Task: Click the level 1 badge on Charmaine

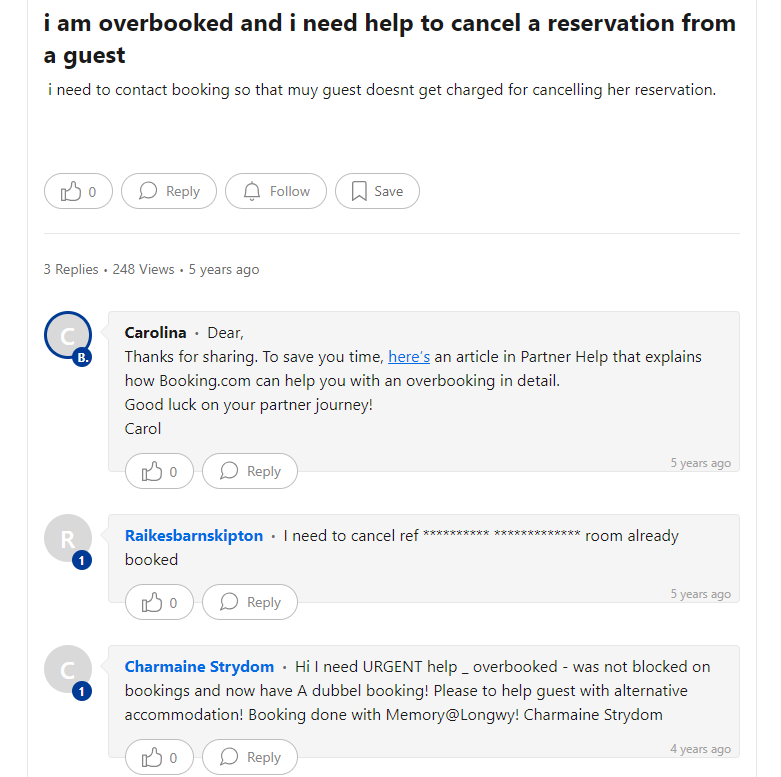Action: click(82, 690)
